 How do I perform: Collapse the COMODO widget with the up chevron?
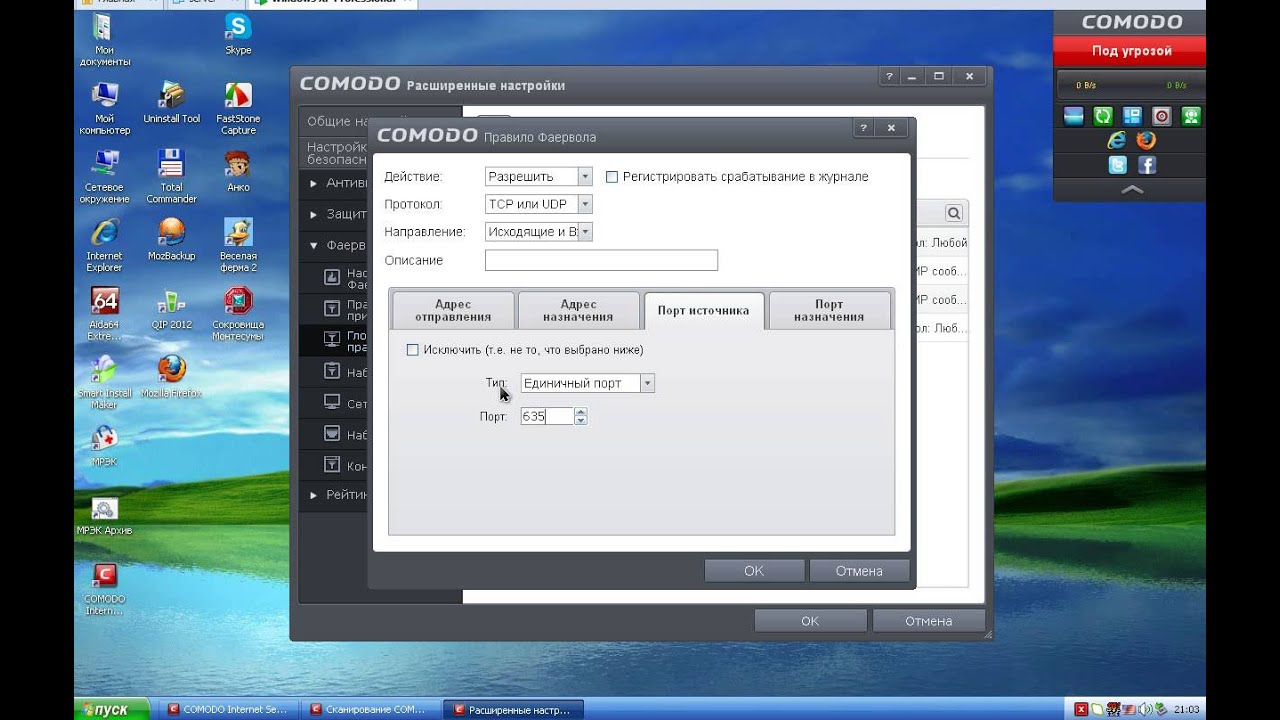pyautogui.click(x=1132, y=189)
